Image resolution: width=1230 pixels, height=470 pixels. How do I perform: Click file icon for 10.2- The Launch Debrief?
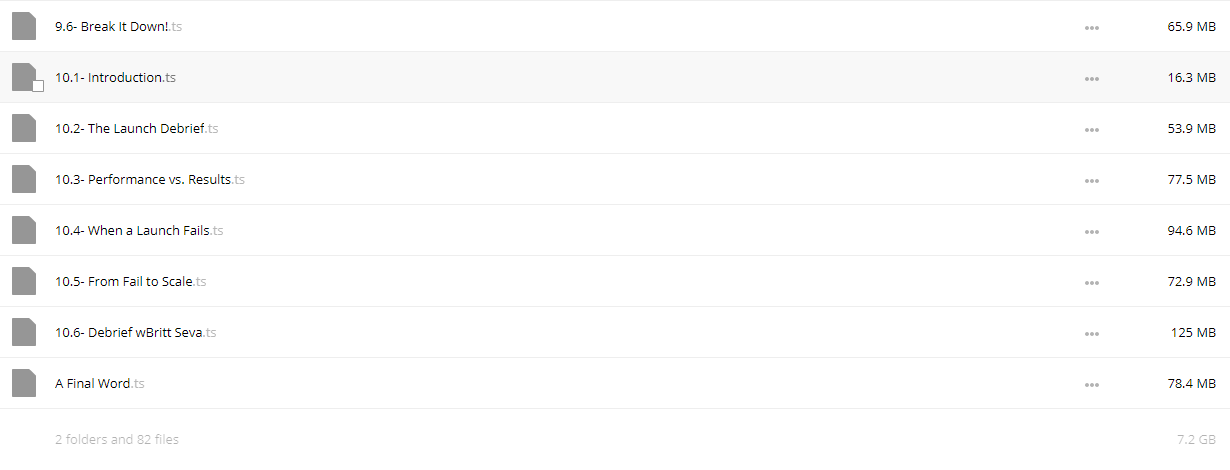pos(24,128)
